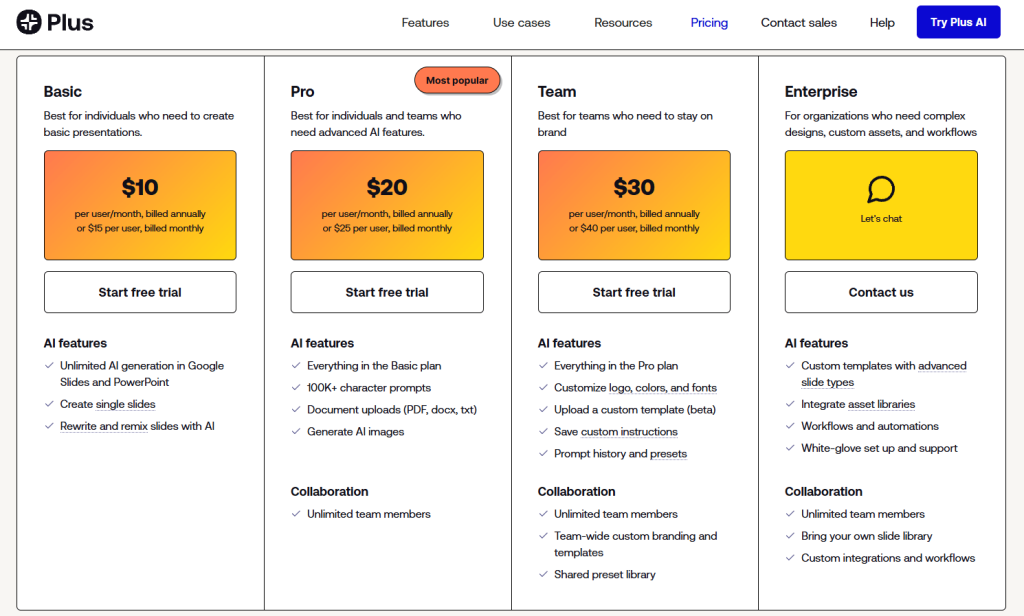Start free trial for Basic plan
1024x616 pixels.
tap(140, 292)
